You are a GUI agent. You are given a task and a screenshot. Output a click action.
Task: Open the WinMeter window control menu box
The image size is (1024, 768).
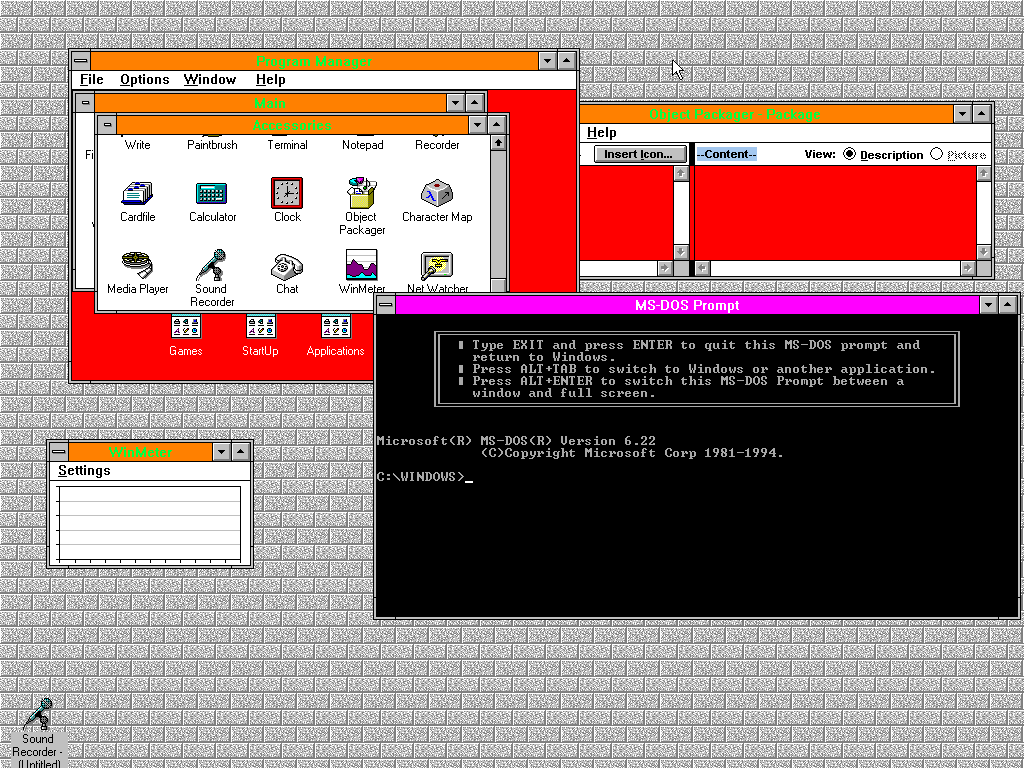pyautogui.click(x=59, y=452)
